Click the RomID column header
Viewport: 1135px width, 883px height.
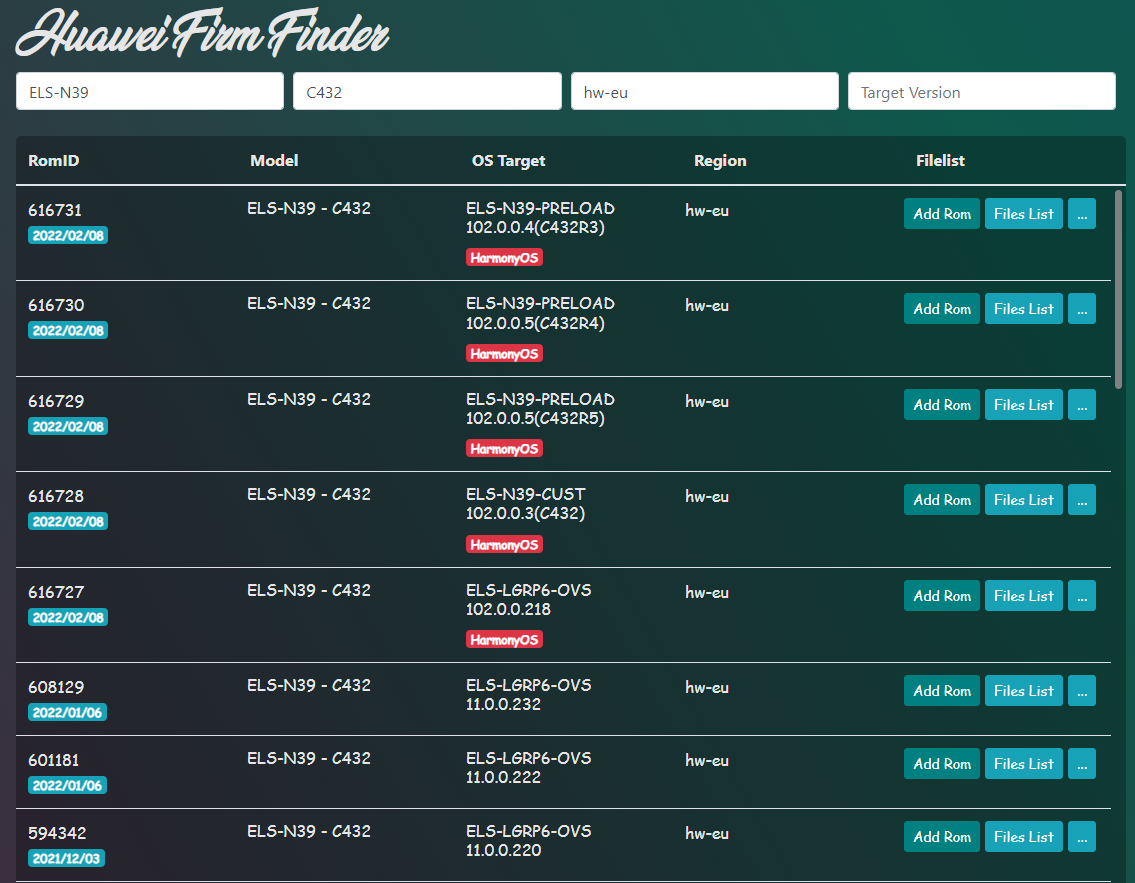pyautogui.click(x=54, y=161)
